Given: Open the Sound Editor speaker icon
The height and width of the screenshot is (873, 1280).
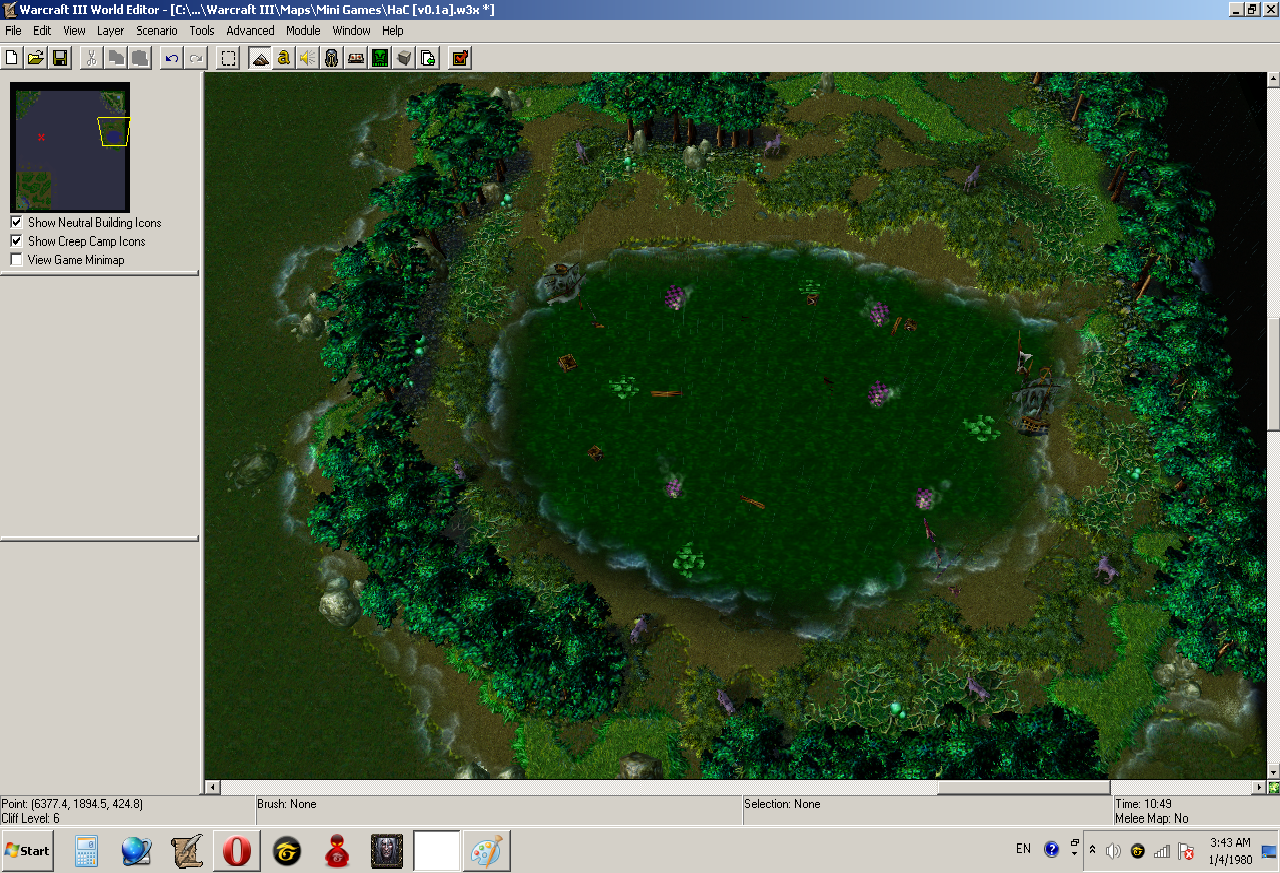Looking at the screenshot, I should (307, 58).
